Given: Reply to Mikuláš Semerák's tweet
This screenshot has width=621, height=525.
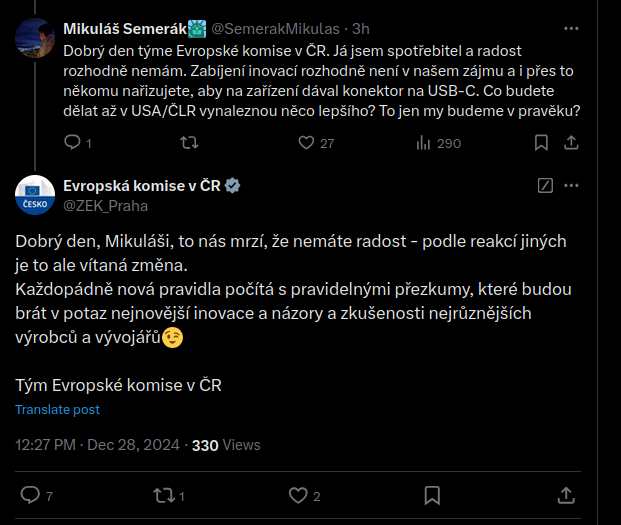Looking at the screenshot, I should 71,143.
